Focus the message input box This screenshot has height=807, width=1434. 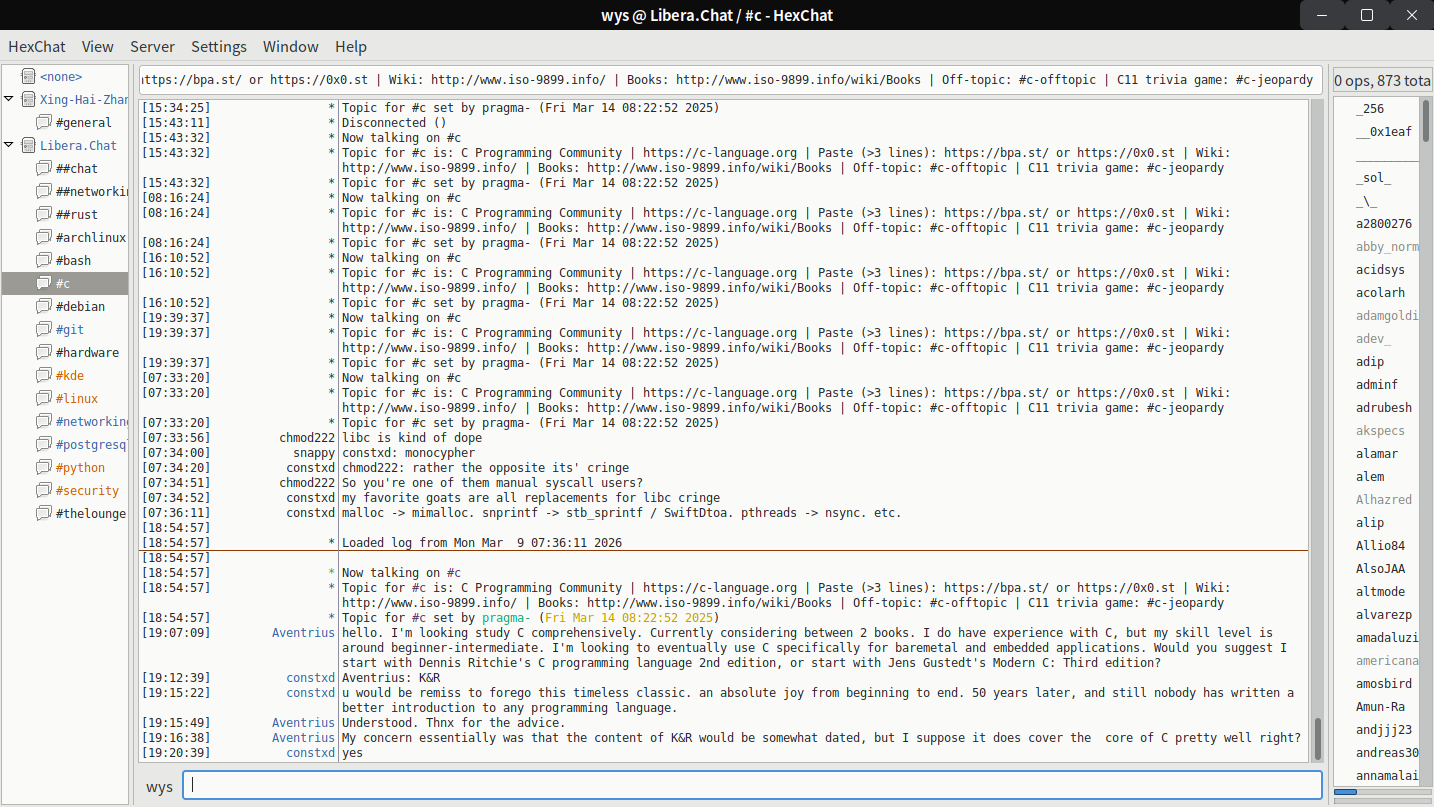752,786
